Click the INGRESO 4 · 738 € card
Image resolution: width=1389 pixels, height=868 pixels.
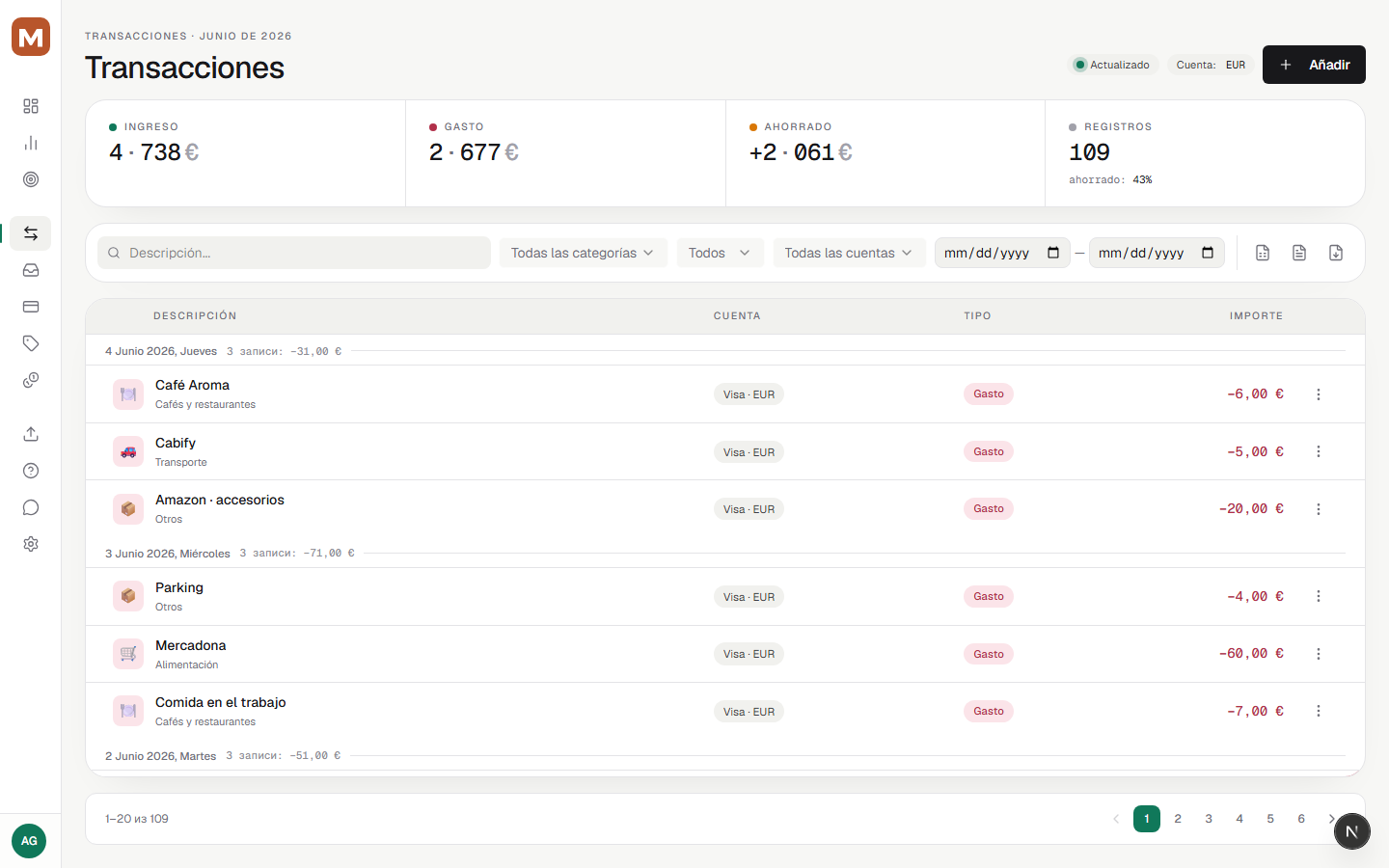pos(246,153)
